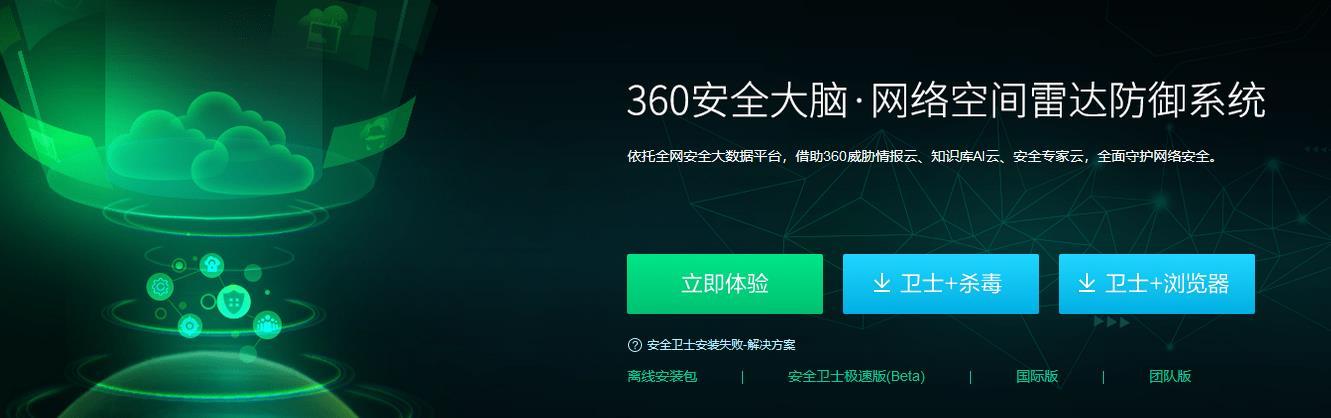Click the lower cog icon below the shield
The image size is (1331, 418).
pyautogui.click(x=188, y=325)
